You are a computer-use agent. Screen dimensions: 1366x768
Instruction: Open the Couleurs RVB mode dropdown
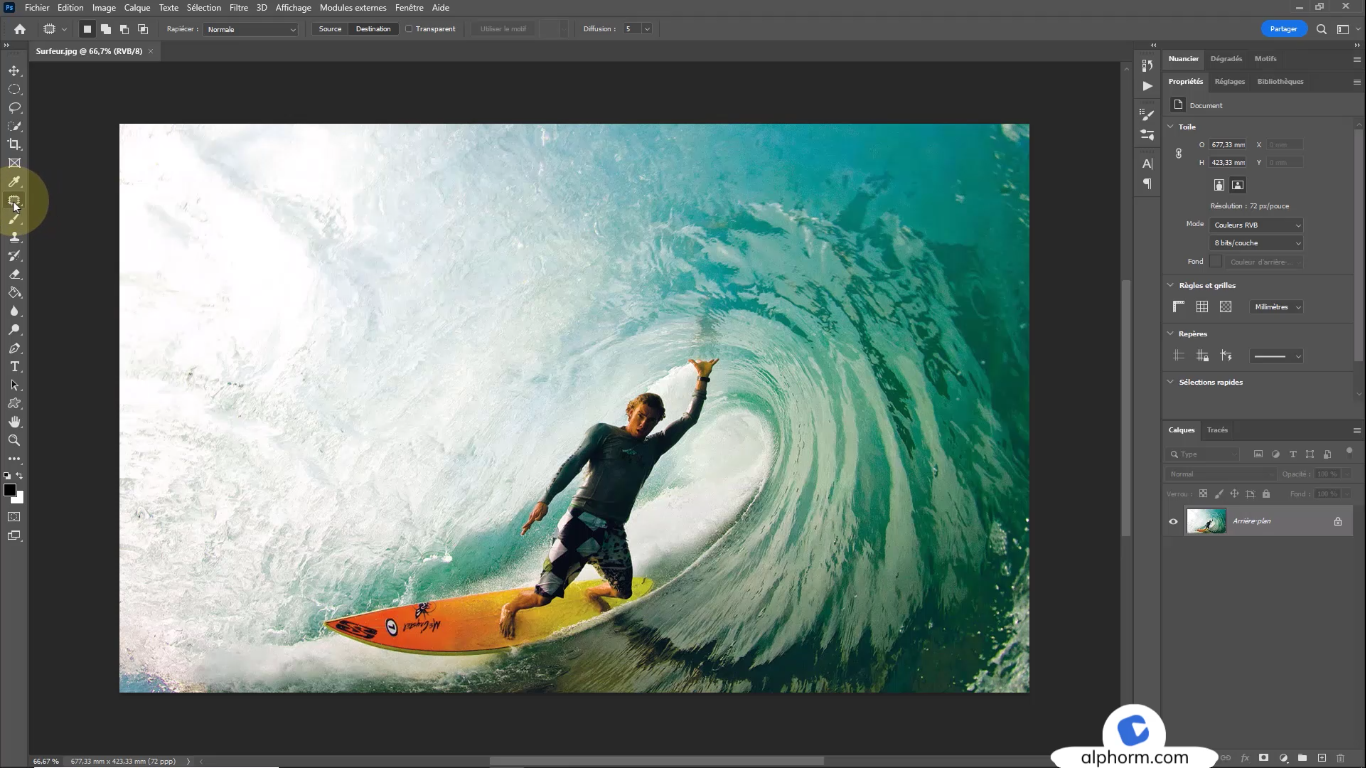(1255, 224)
